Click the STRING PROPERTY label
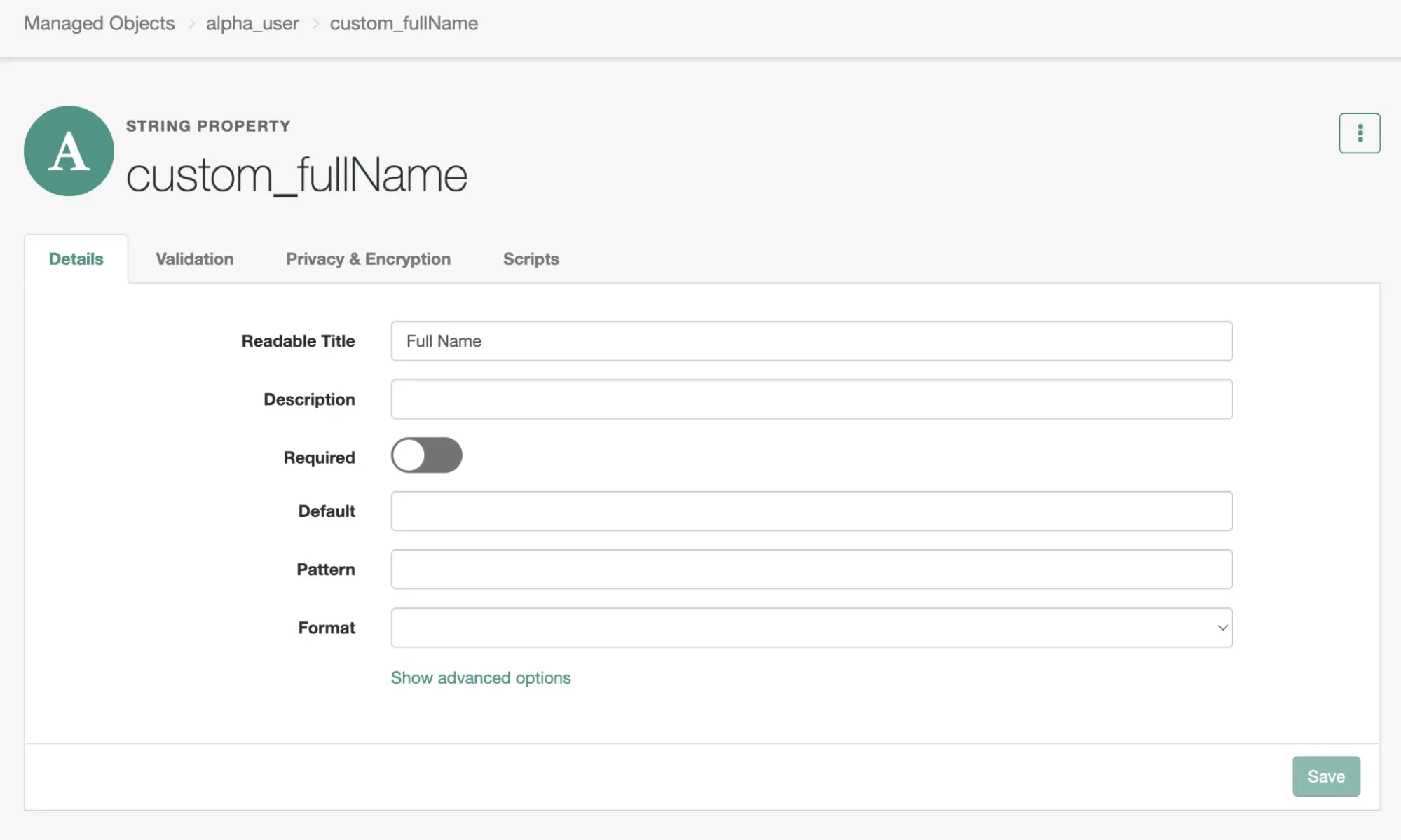This screenshot has height=840, width=1401. 208,126
